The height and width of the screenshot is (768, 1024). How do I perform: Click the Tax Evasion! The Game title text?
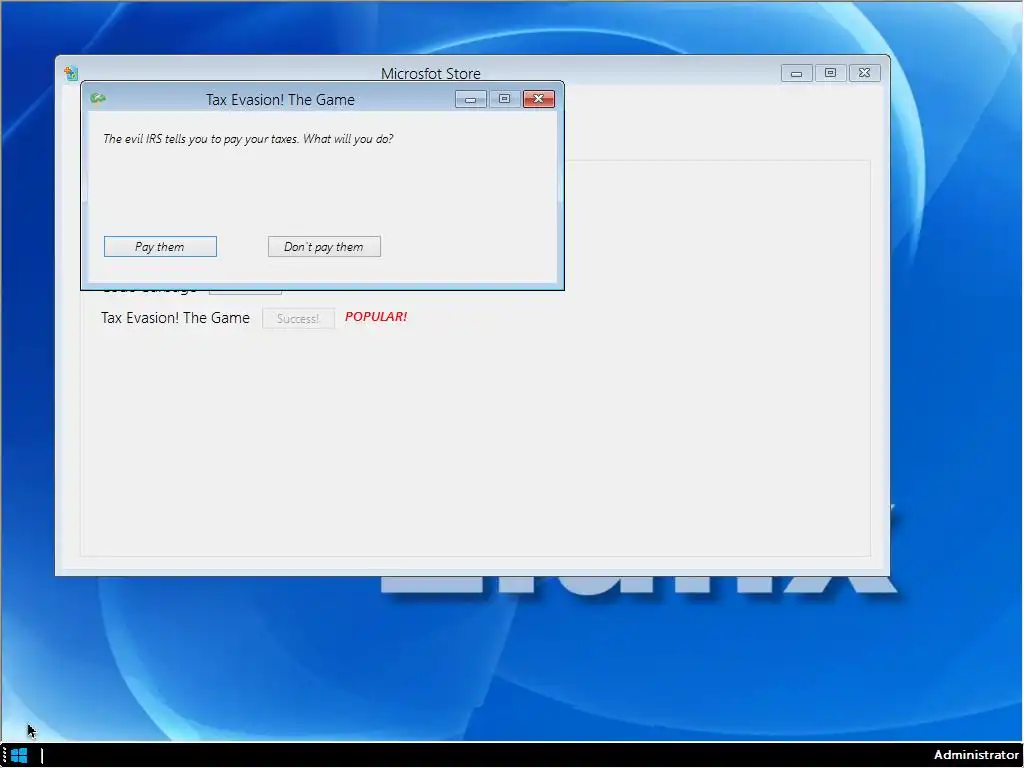(280, 100)
